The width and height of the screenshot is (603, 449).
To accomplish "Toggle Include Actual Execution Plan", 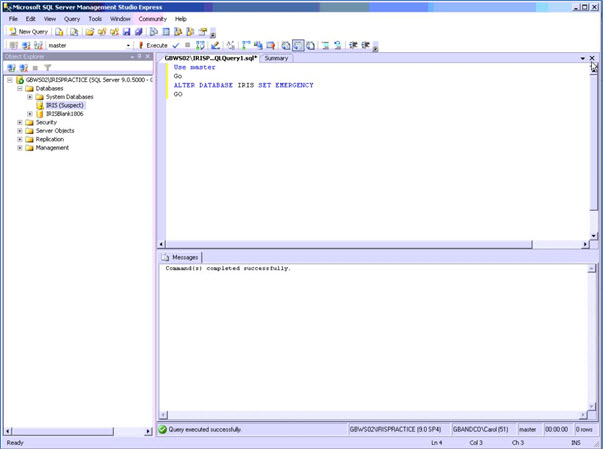I will (246, 45).
